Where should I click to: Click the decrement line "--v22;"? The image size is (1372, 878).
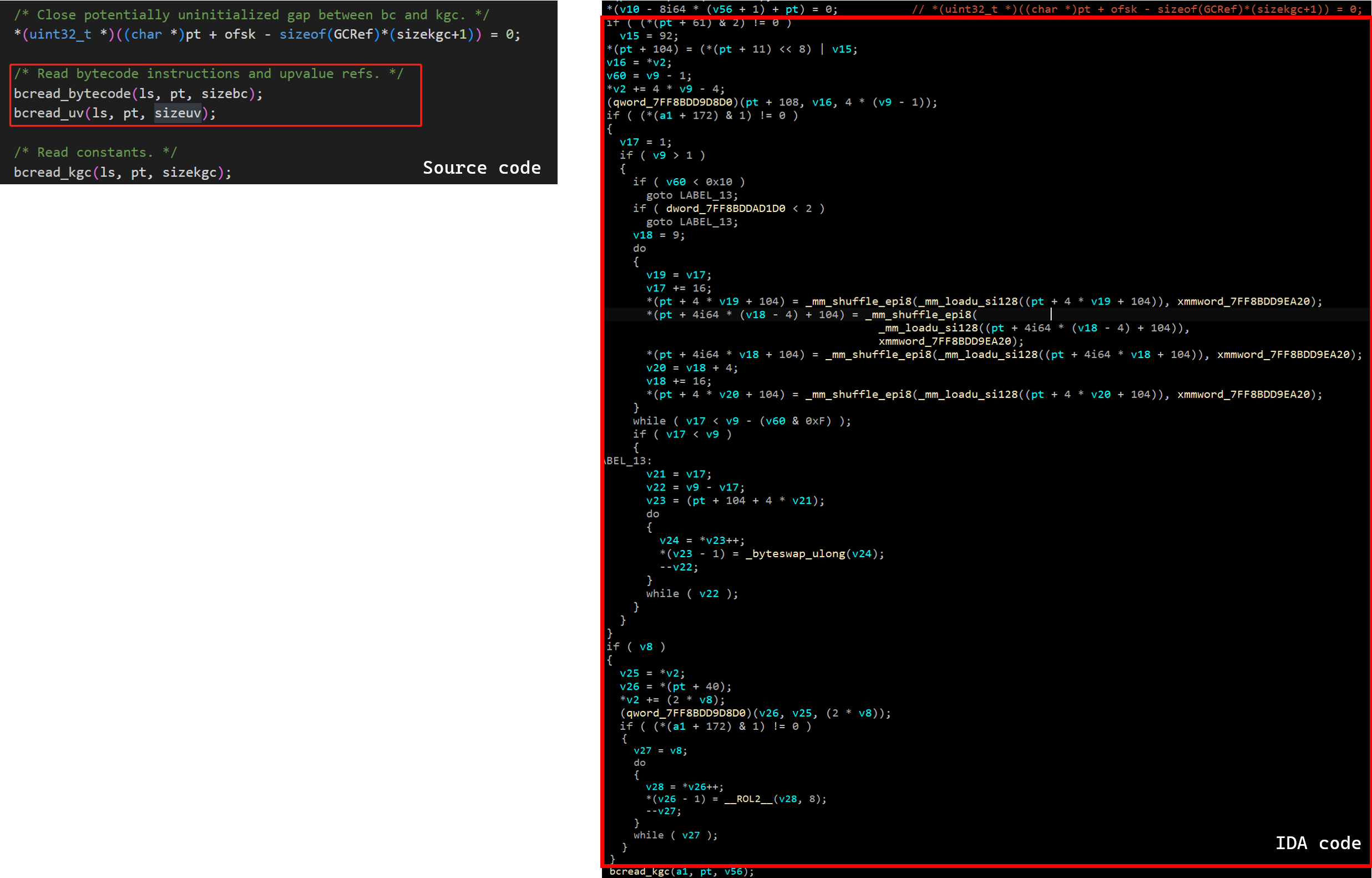[x=679, y=567]
